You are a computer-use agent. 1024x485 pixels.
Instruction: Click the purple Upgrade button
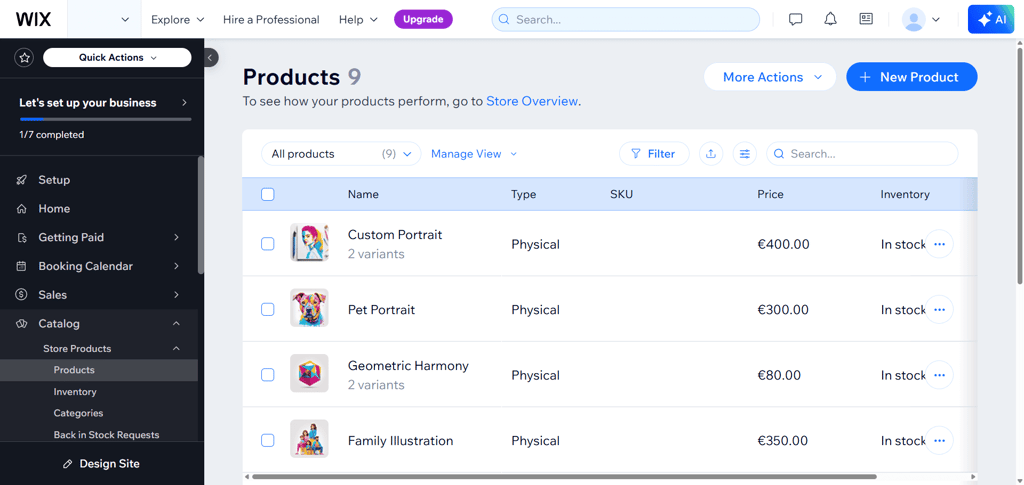tap(423, 19)
